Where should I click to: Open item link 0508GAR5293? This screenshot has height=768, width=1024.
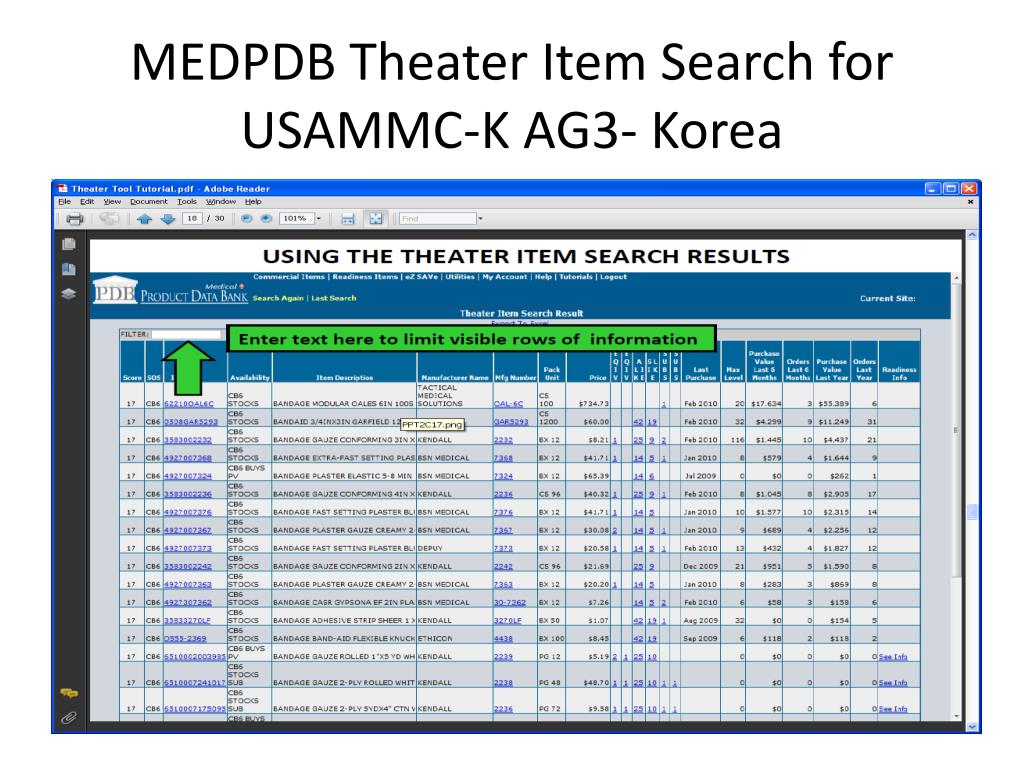pyautogui.click(x=191, y=422)
